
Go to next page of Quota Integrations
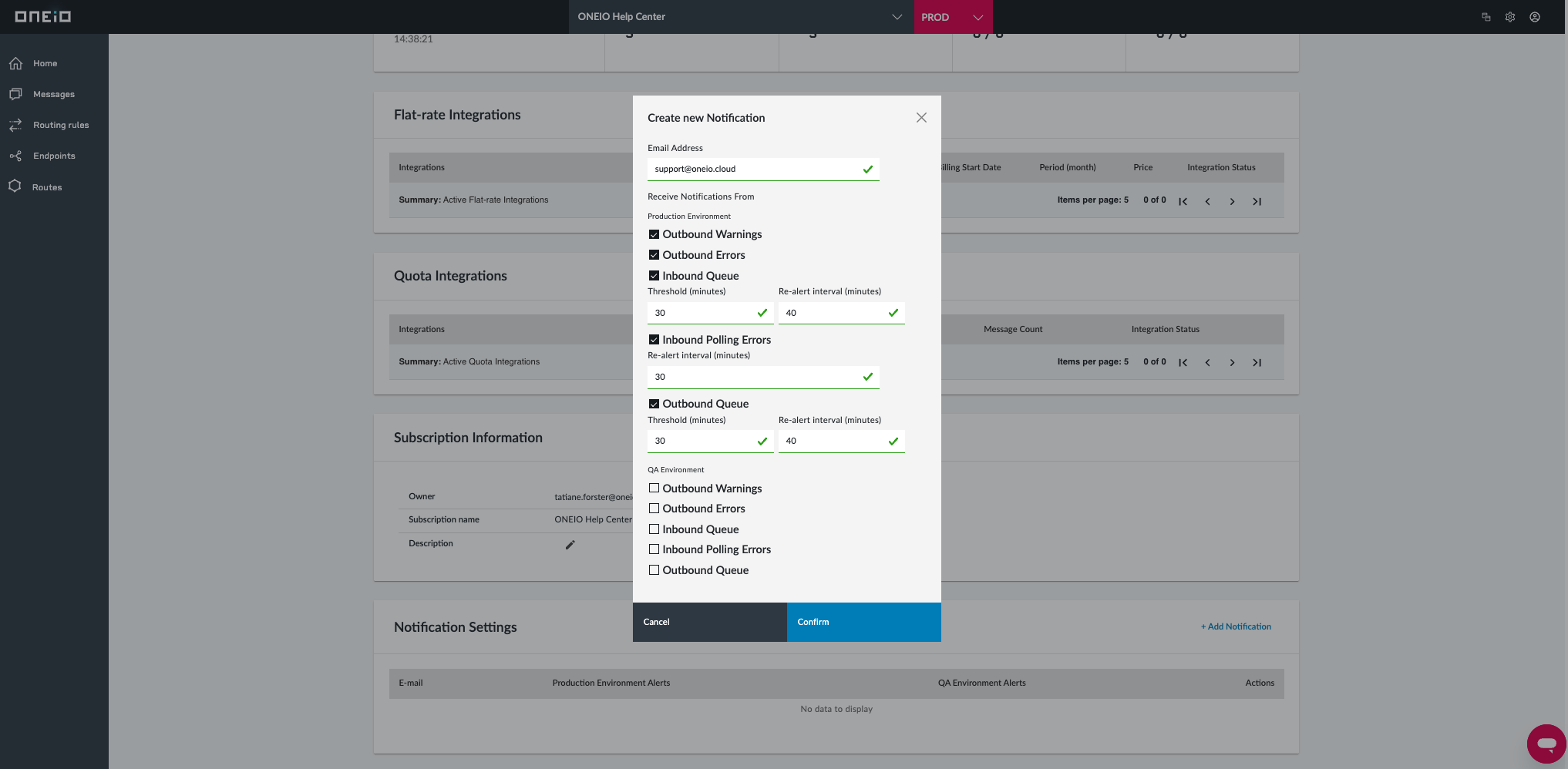tap(1232, 363)
